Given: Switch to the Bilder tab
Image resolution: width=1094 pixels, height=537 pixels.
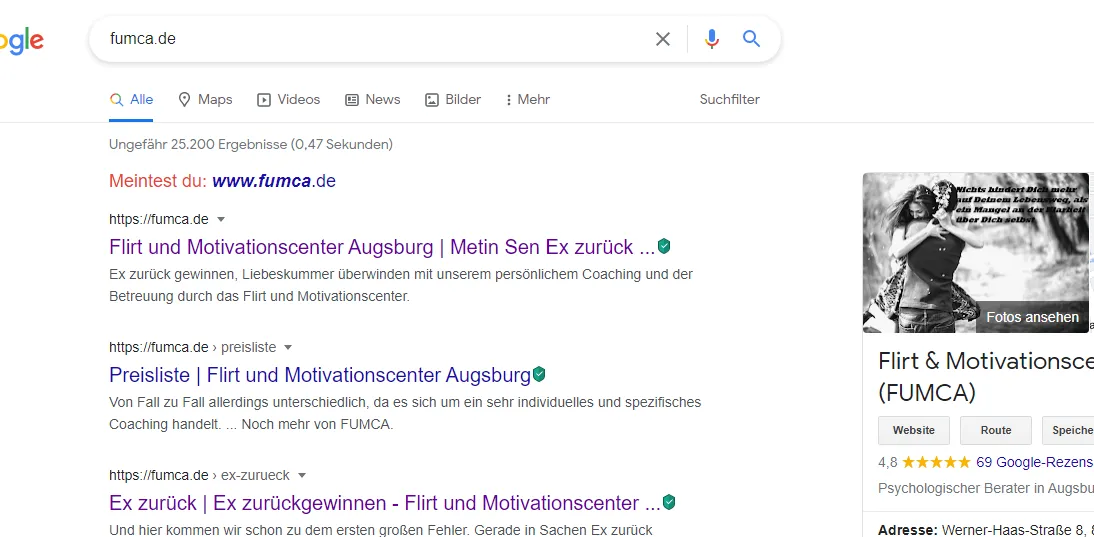Looking at the screenshot, I should [453, 100].
